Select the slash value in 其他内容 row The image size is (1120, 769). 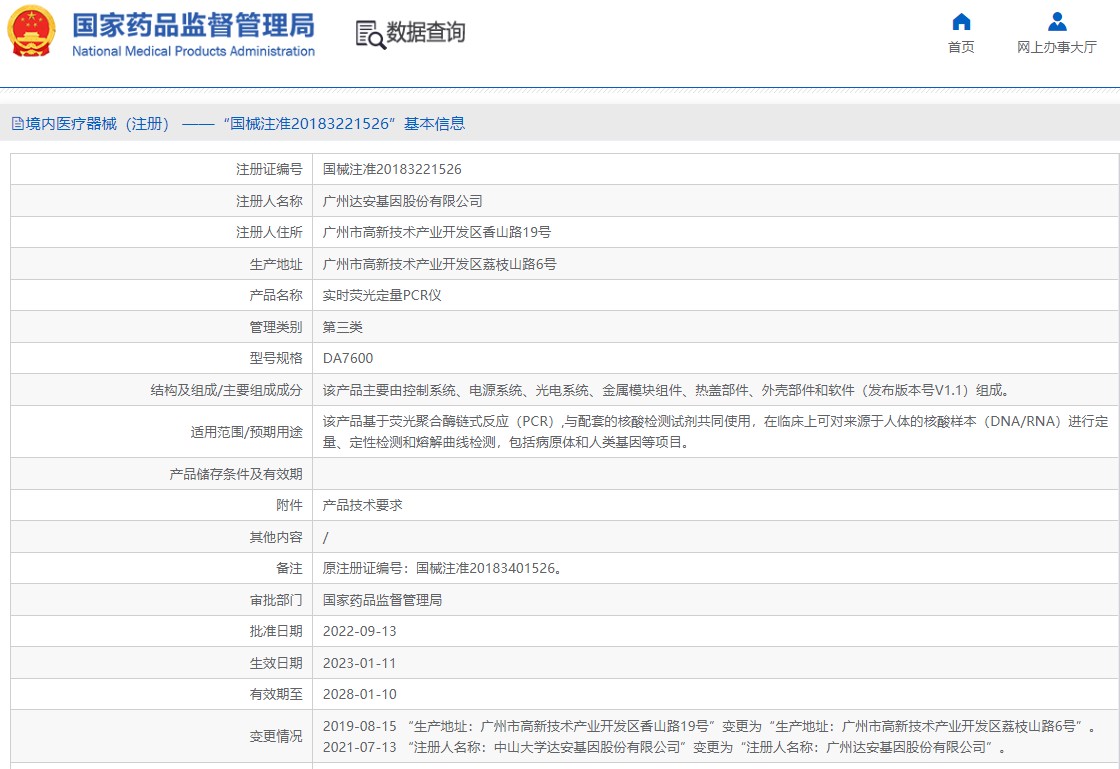click(326, 538)
